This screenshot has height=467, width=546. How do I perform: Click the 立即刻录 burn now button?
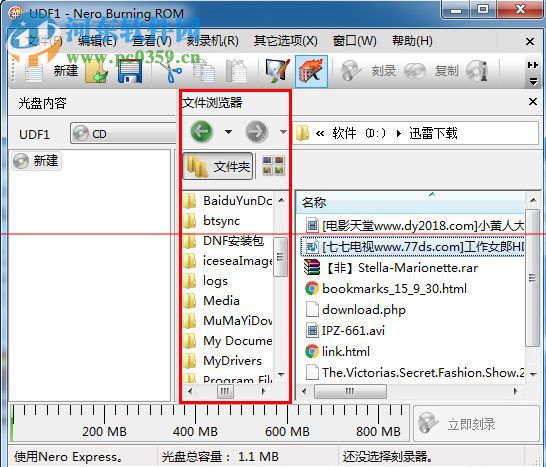point(476,424)
